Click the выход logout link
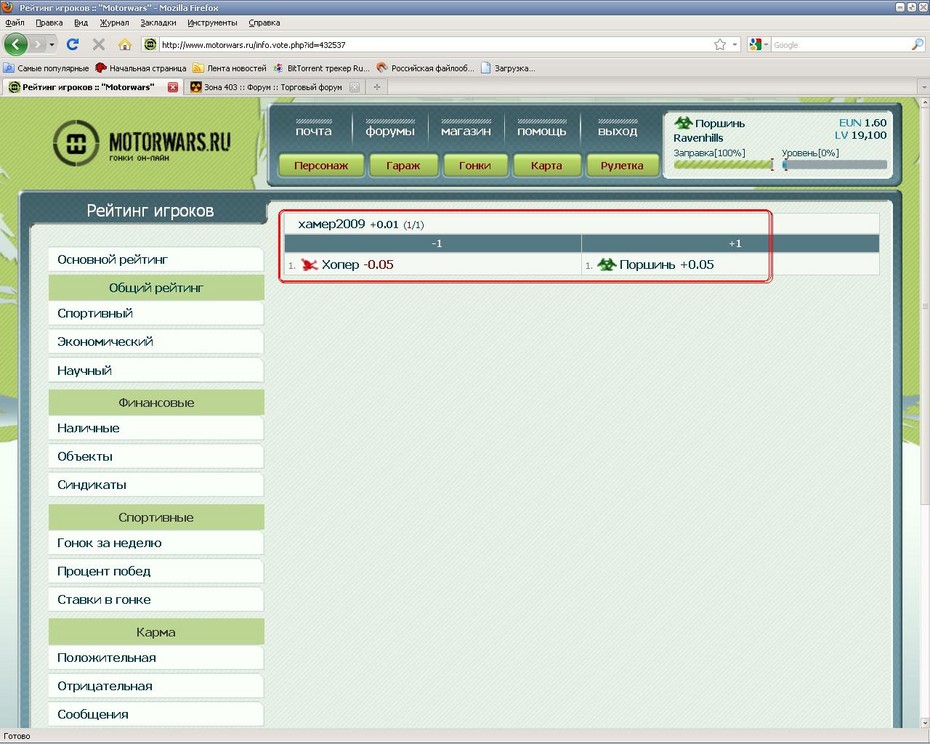 (x=617, y=131)
